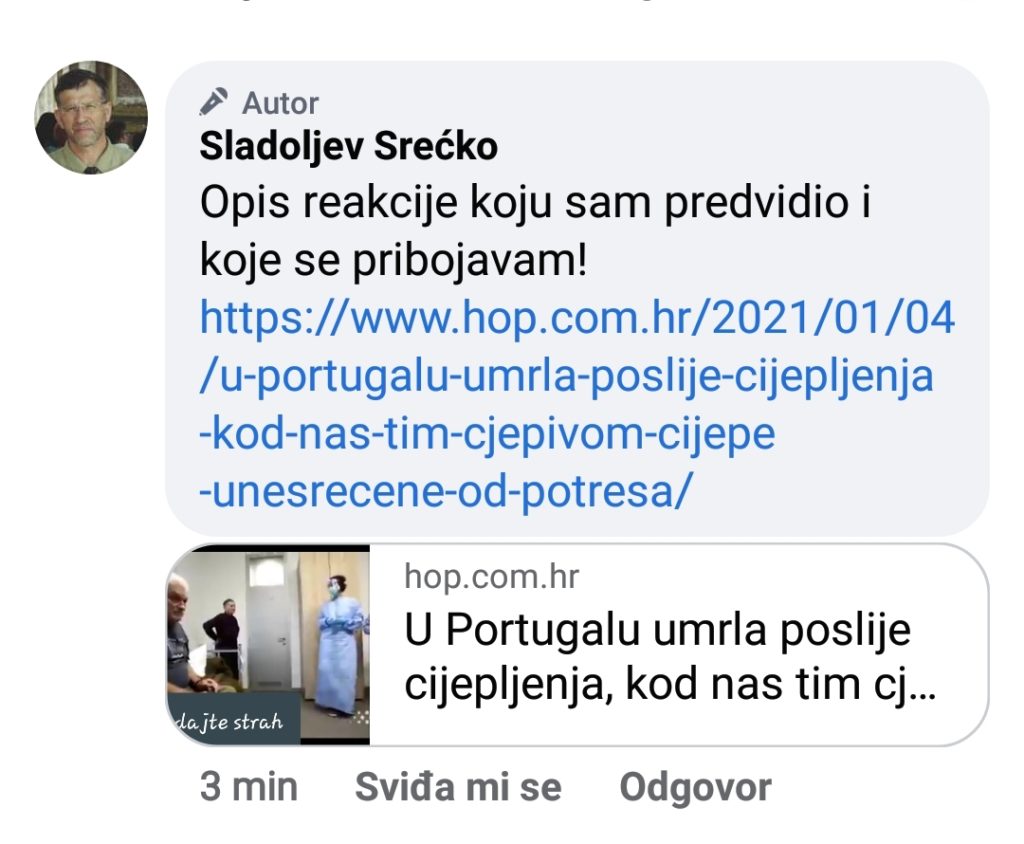Click the 'cijepljenja, kod nas tim cj...' preview line

pyautogui.click(x=670, y=685)
